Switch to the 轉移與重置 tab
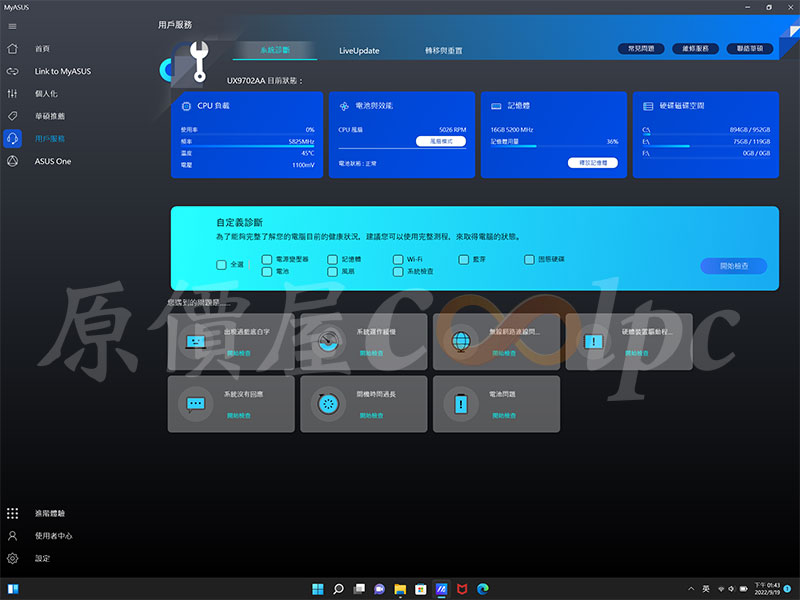 coord(444,51)
